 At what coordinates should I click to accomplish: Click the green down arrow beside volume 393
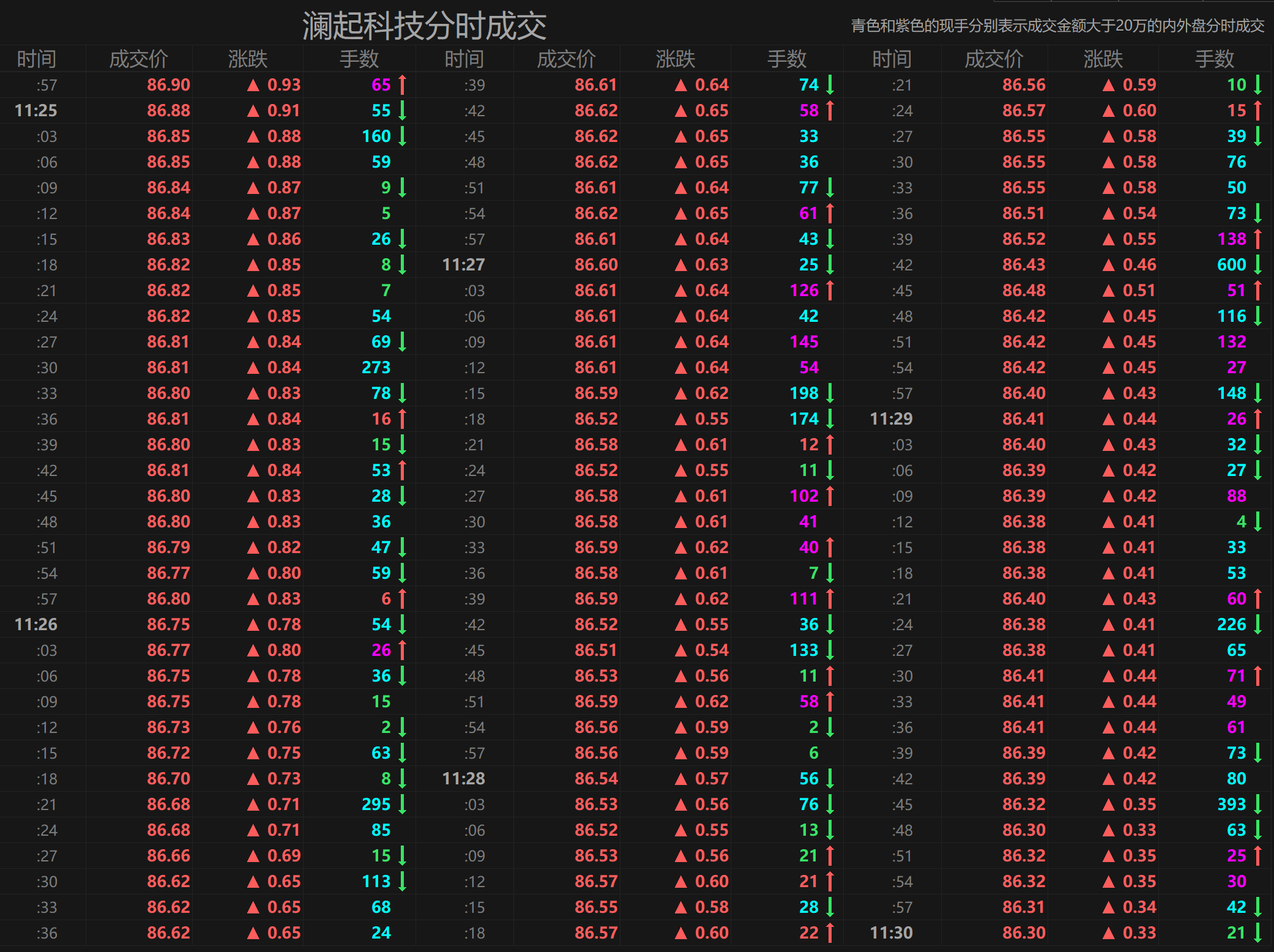pos(1257,805)
